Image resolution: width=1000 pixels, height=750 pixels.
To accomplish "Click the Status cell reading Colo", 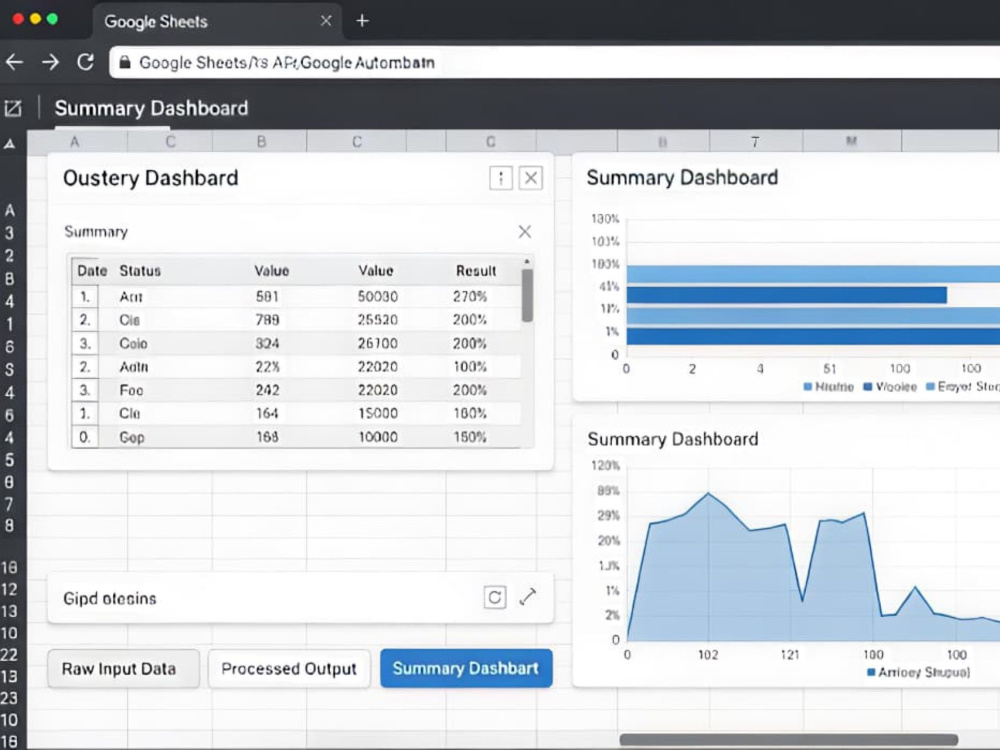I will (x=133, y=344).
